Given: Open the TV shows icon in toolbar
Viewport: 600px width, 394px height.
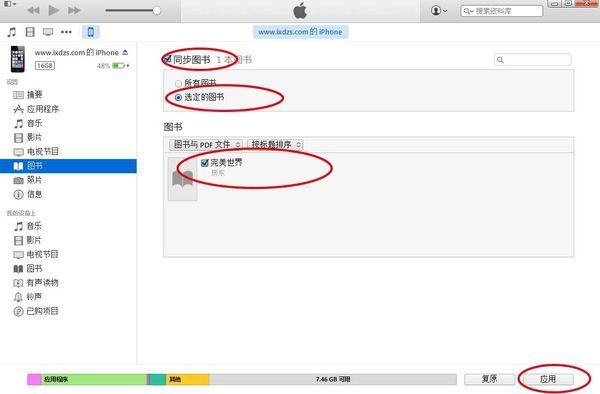Looking at the screenshot, I should (x=48, y=32).
